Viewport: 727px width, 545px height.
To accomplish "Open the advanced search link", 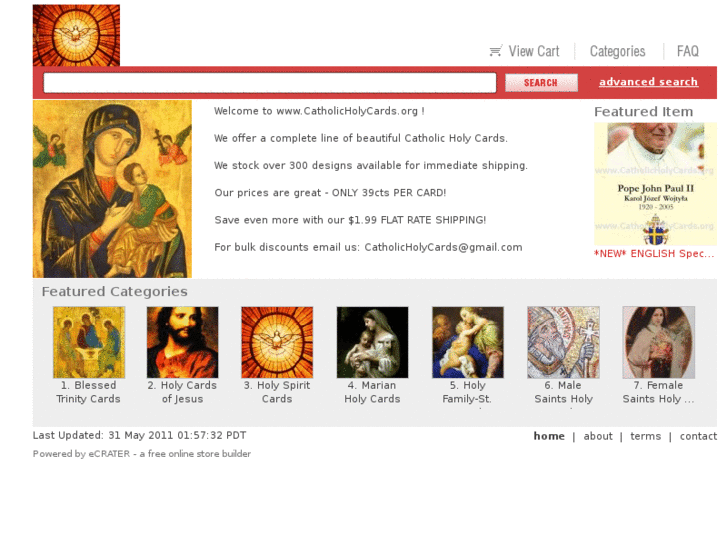I will pos(648,82).
